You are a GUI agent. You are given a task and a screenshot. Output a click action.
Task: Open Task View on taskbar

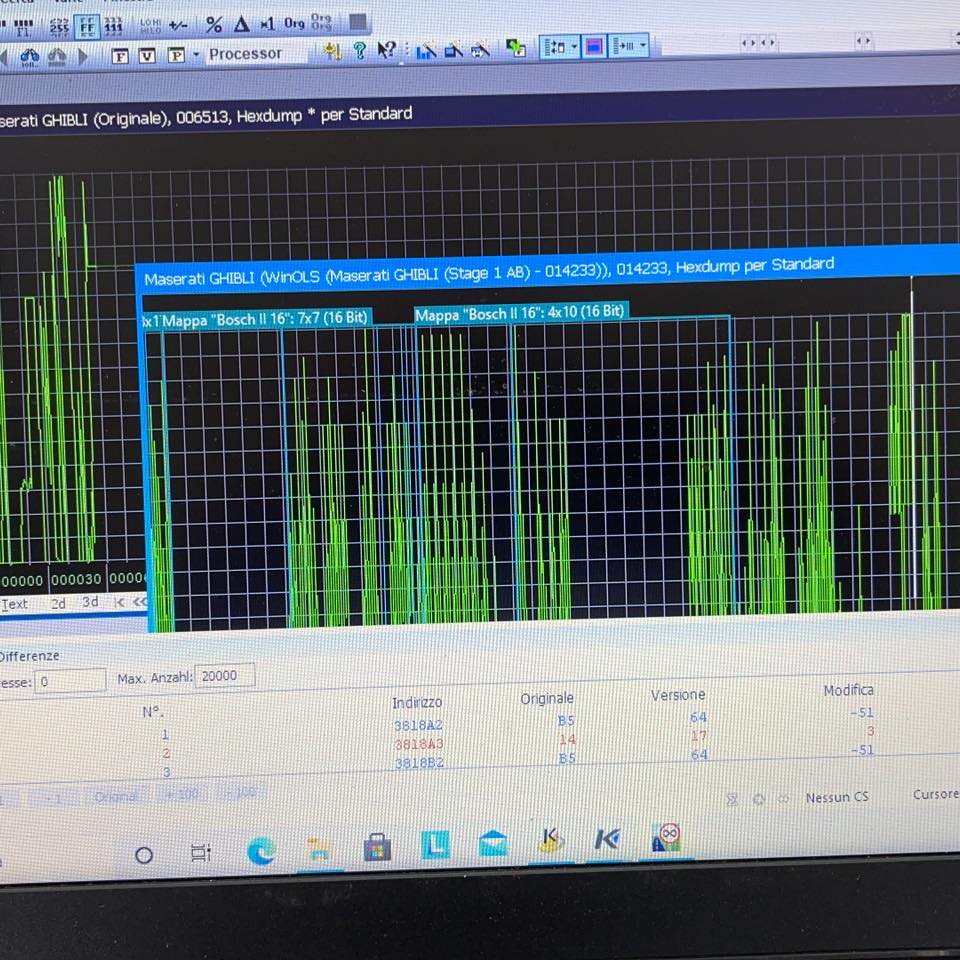pyautogui.click(x=200, y=852)
